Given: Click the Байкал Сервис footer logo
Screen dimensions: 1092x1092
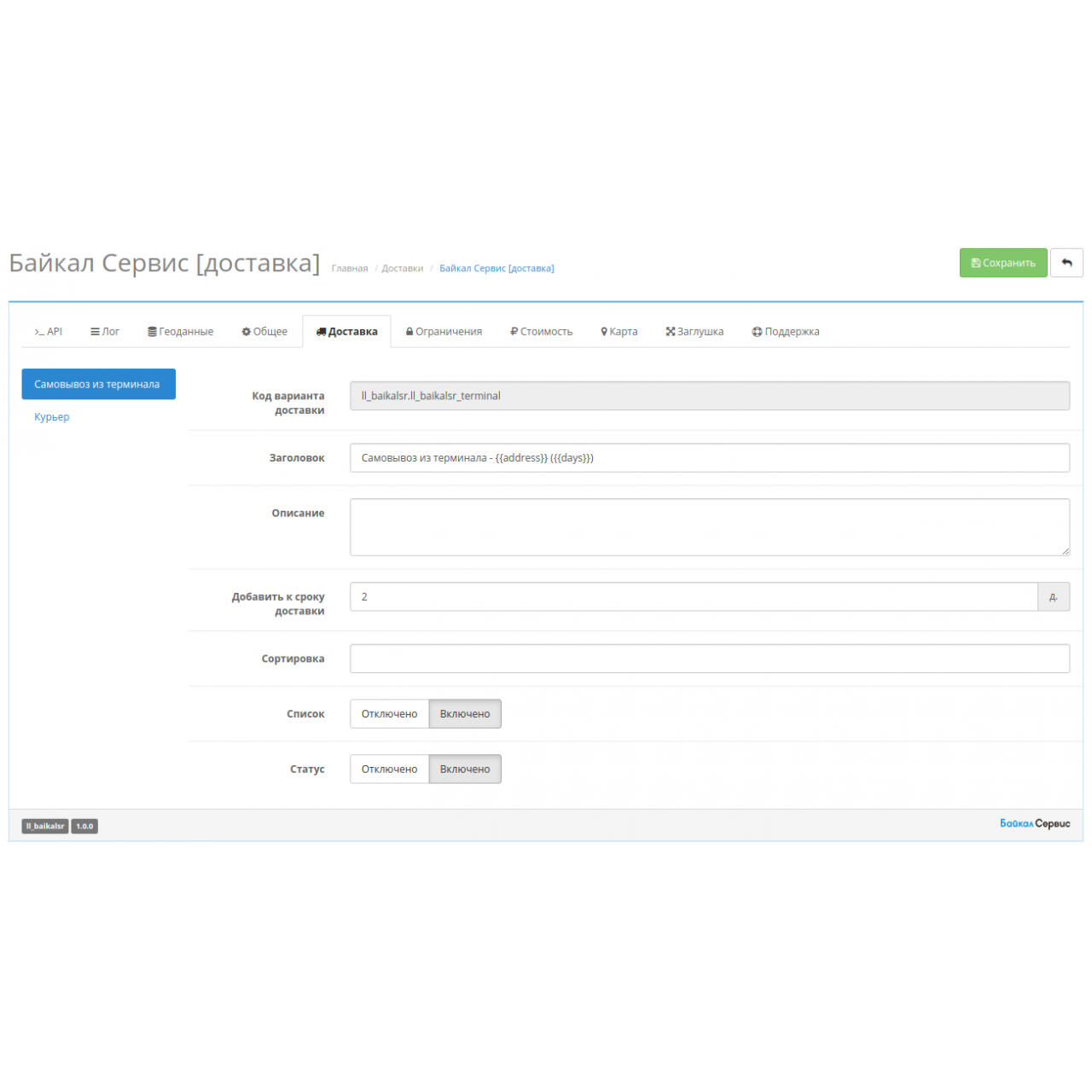Looking at the screenshot, I should (x=1035, y=823).
